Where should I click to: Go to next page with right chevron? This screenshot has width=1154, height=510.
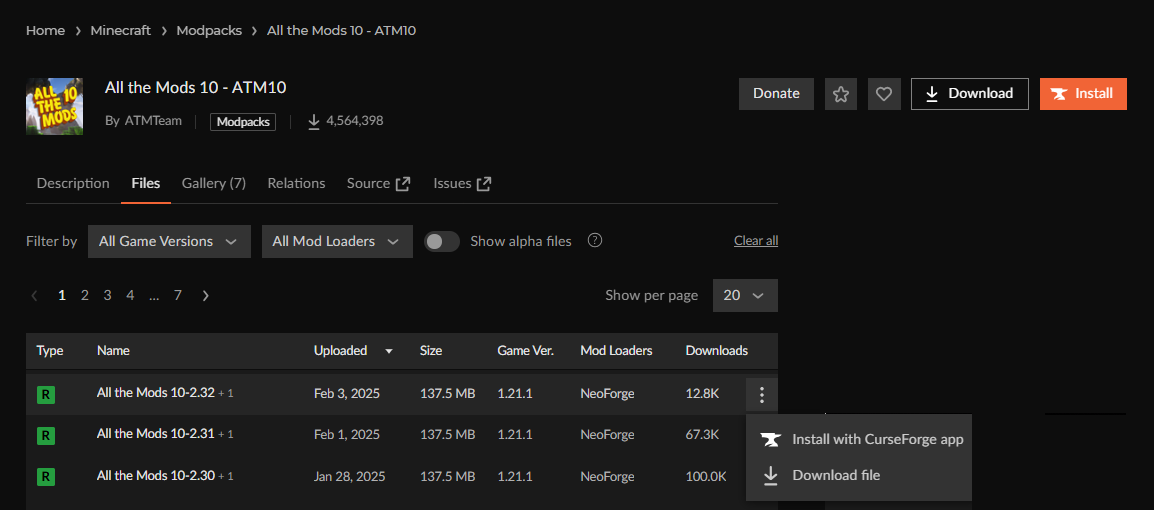(x=205, y=296)
